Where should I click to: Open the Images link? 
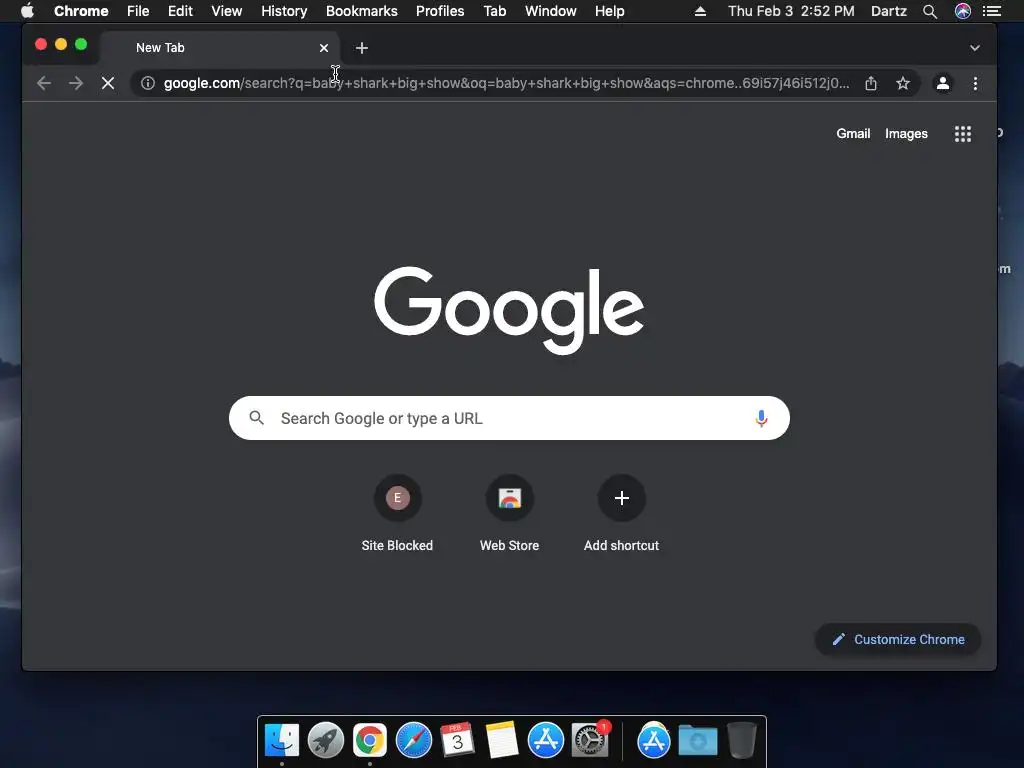click(x=906, y=133)
